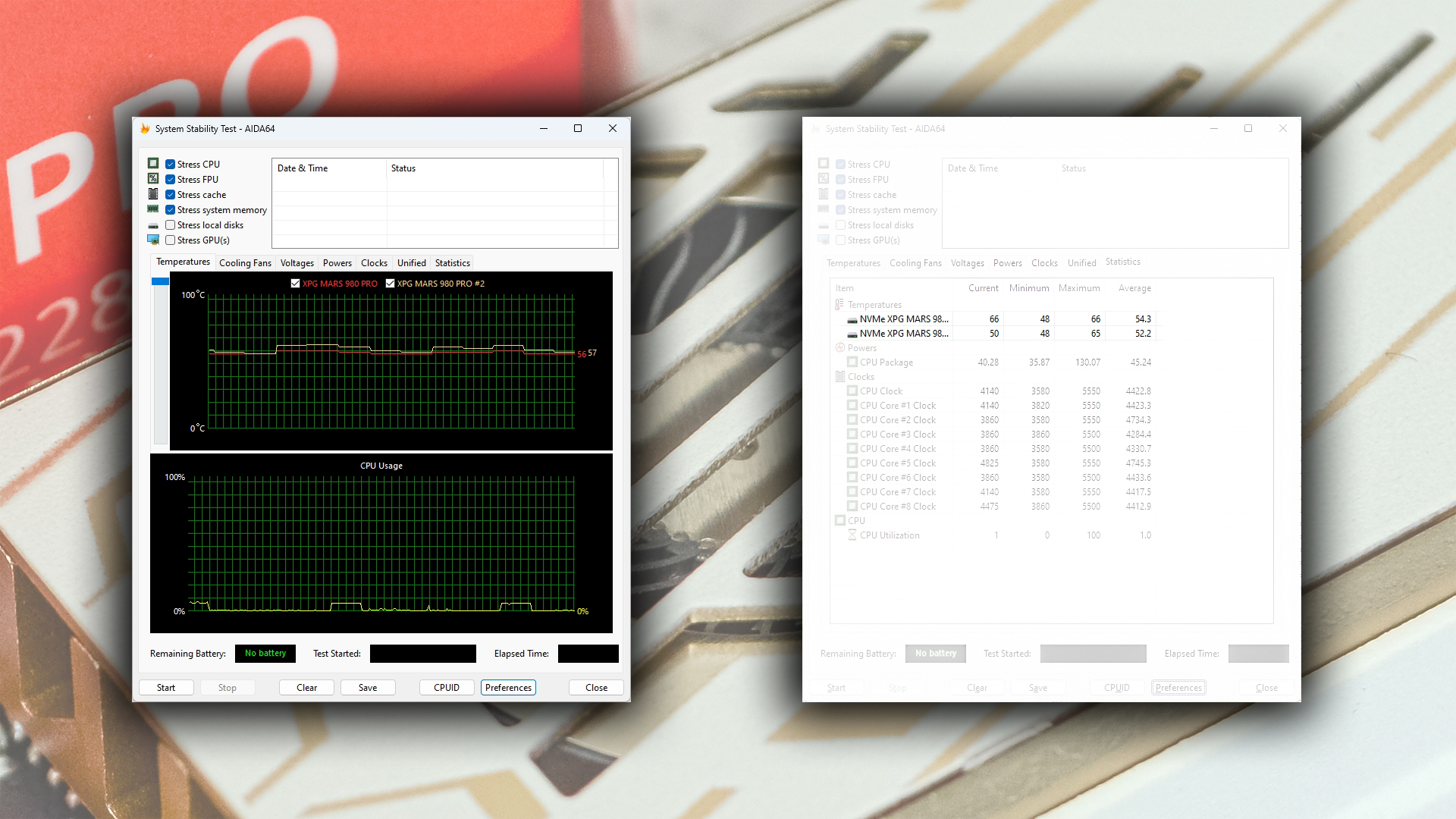
Task: Switch to the Cooling Fans tab
Action: pyautogui.click(x=245, y=263)
